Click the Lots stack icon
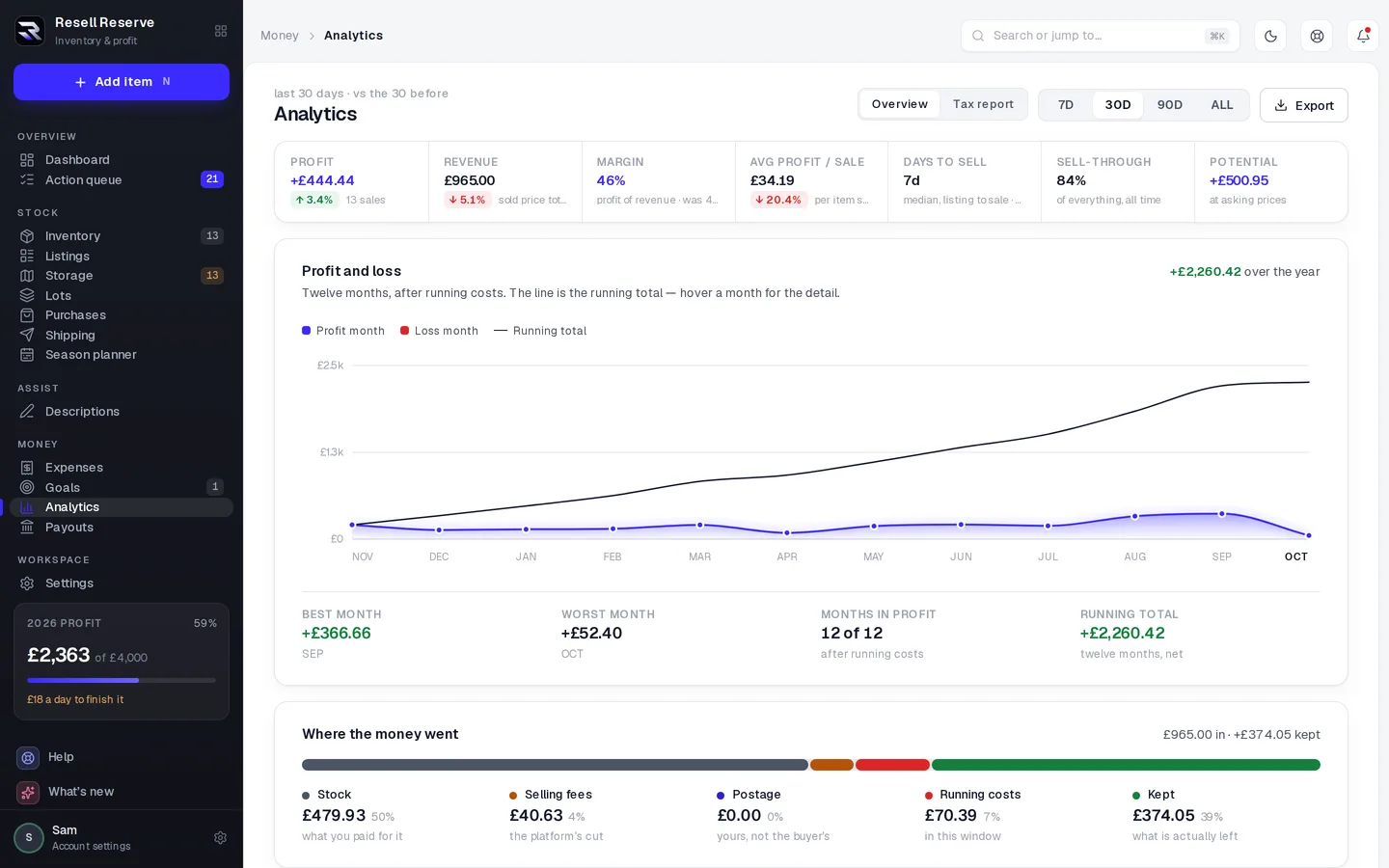Image resolution: width=1389 pixels, height=868 pixels. click(27, 296)
